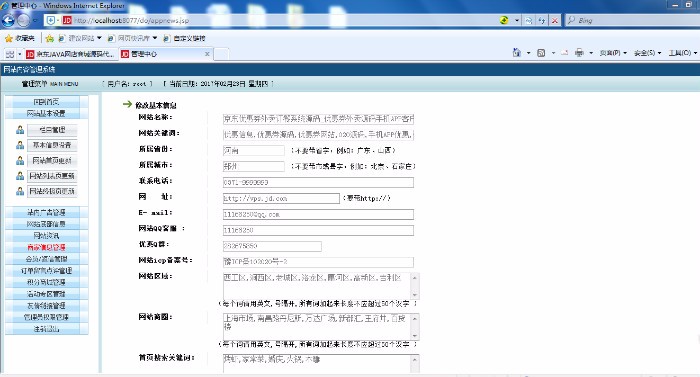Open Favorites with the star 收藏夹 button
The height and width of the screenshot is (377, 700).
click(20, 38)
